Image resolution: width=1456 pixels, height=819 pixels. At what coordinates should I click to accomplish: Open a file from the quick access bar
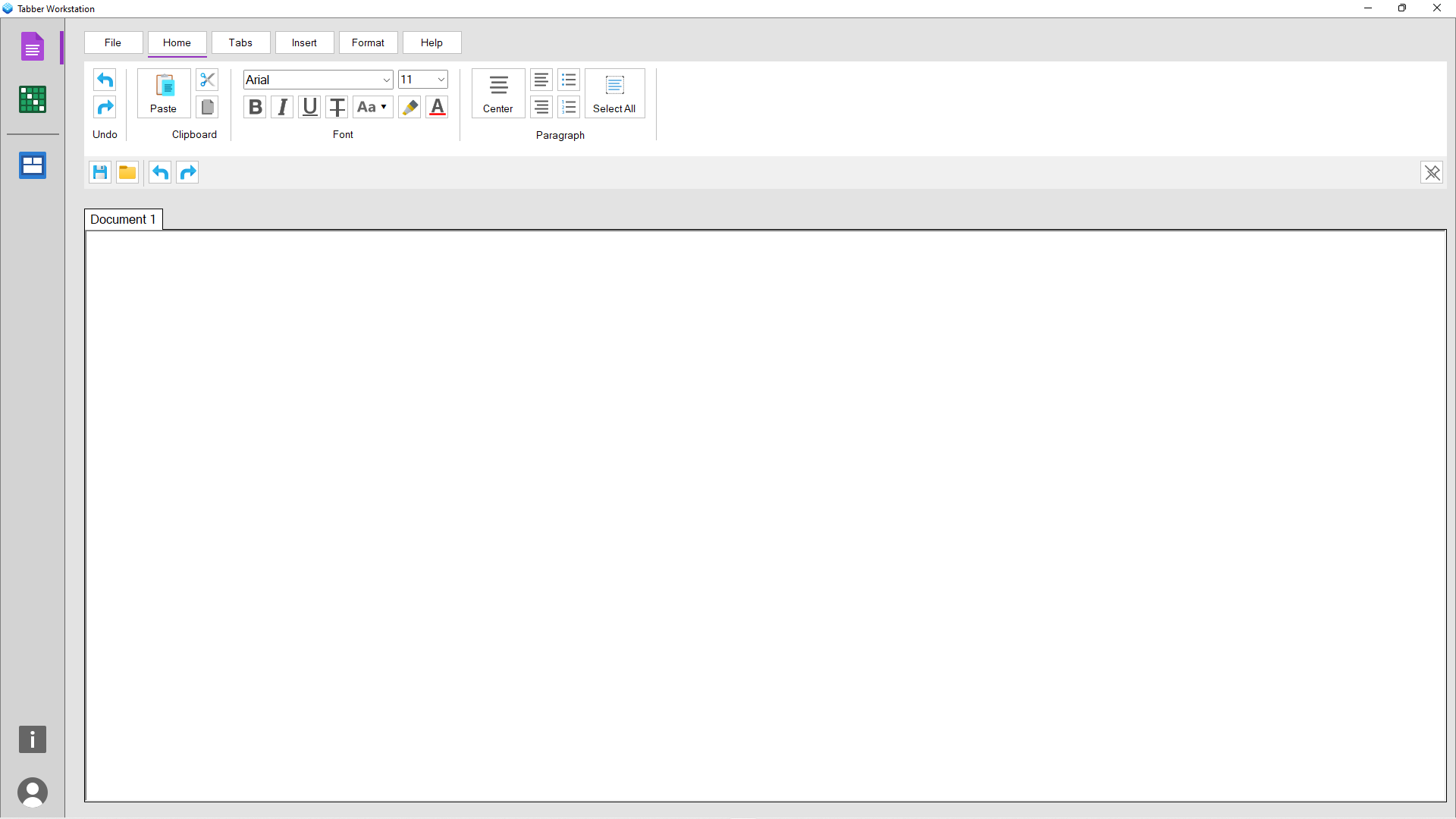pos(127,172)
